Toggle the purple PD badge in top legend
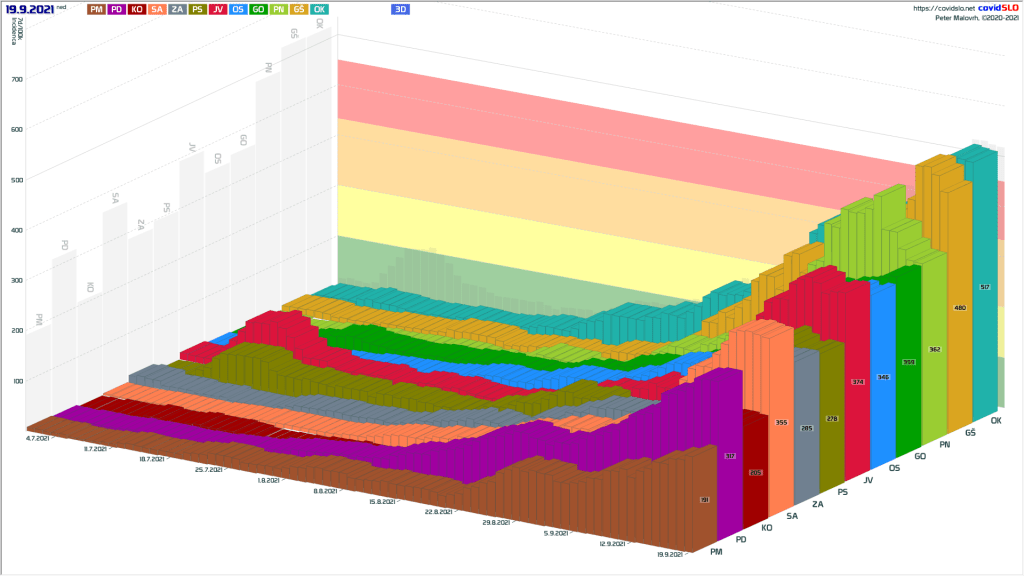This screenshot has width=1024, height=576. [116, 9]
